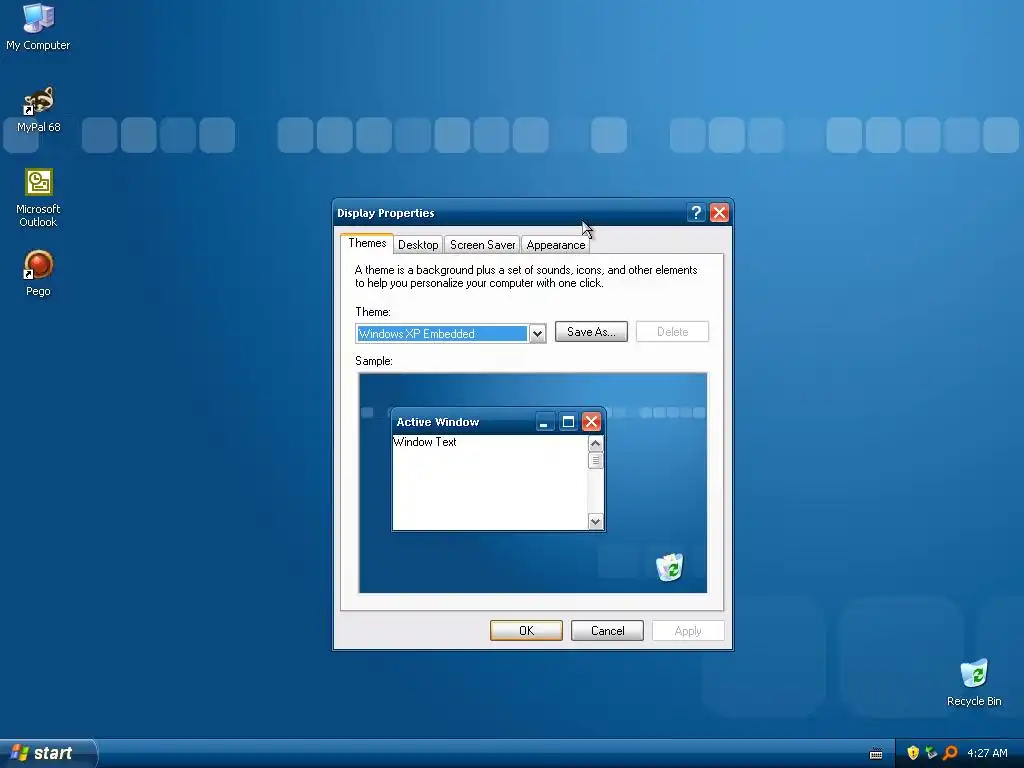Confirm with the OK button

pos(526,631)
